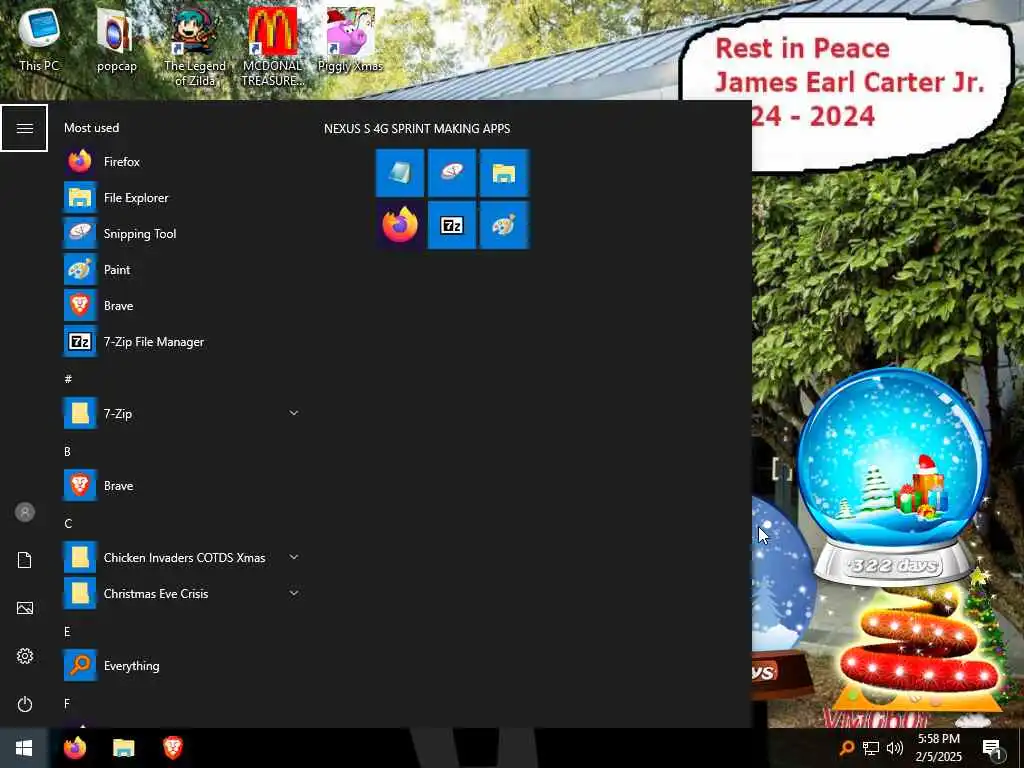
Task: Click the B section letter header
Action: point(67,451)
